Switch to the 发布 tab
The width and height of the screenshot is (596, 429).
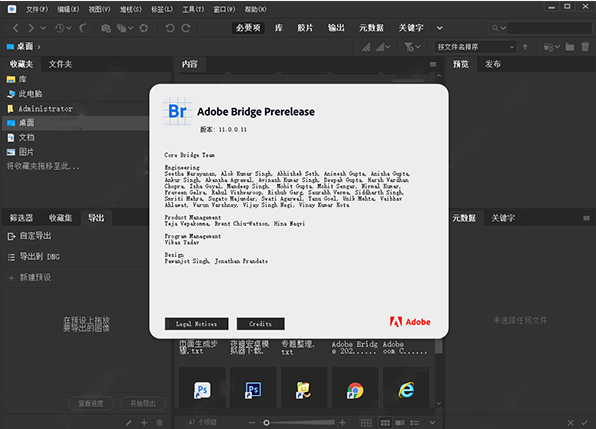click(493, 64)
